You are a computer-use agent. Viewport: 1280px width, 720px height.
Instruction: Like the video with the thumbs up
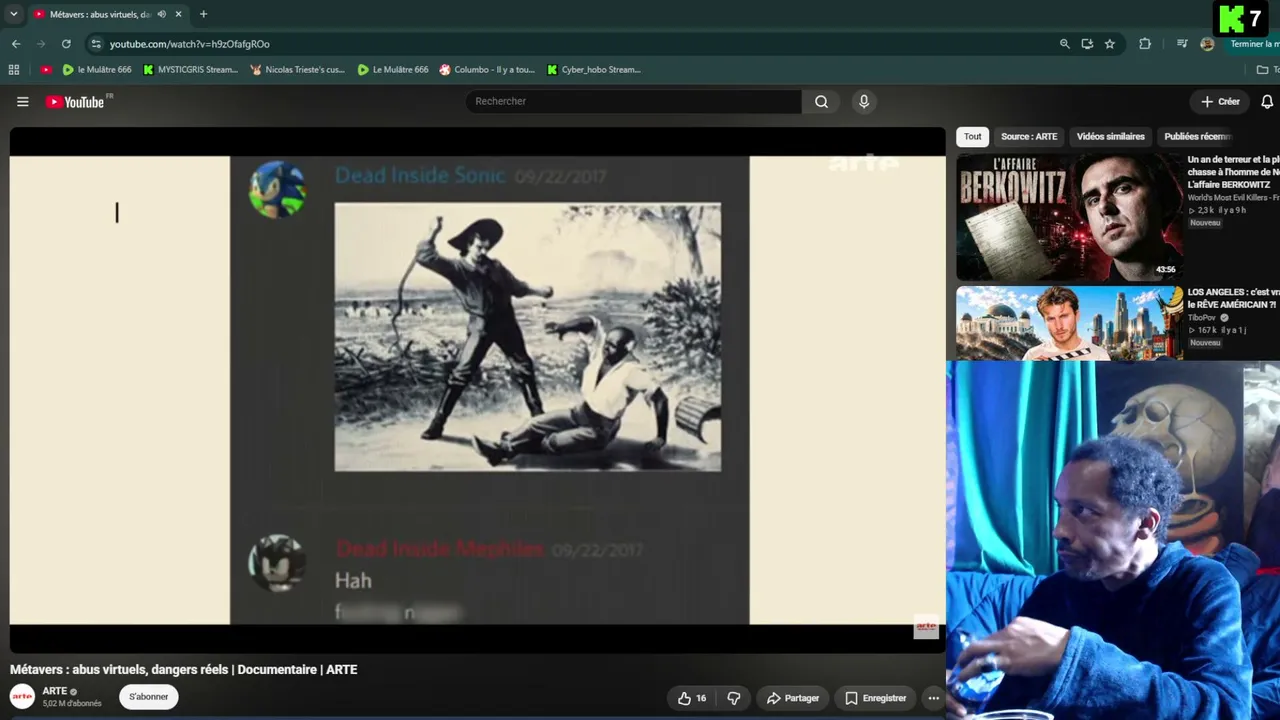click(x=692, y=698)
